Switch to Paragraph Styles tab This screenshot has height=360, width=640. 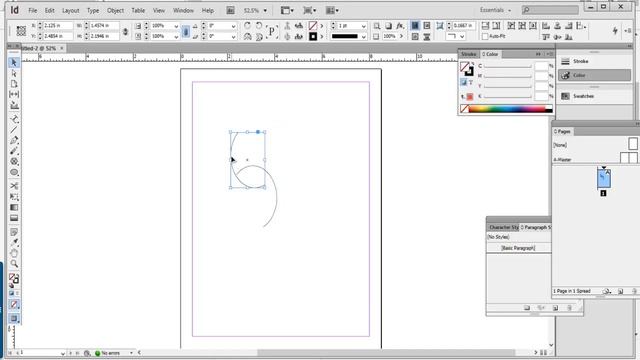[536, 227]
